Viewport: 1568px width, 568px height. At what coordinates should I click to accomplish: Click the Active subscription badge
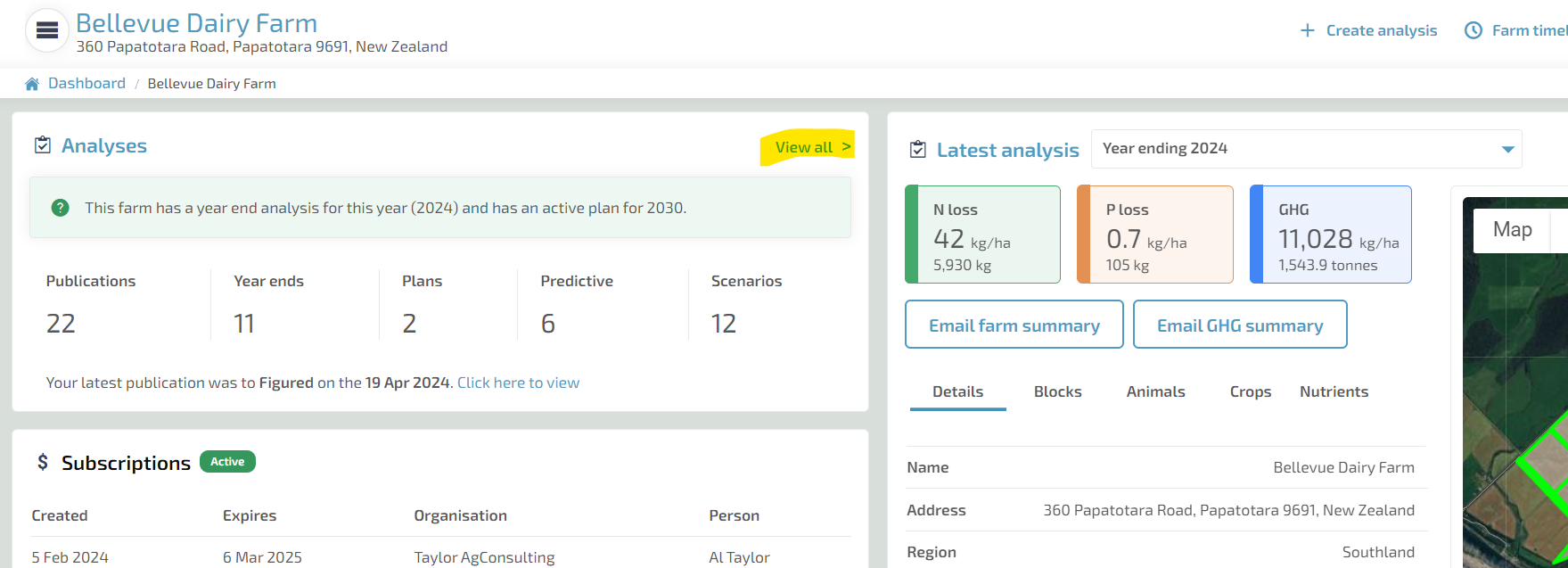click(x=227, y=462)
